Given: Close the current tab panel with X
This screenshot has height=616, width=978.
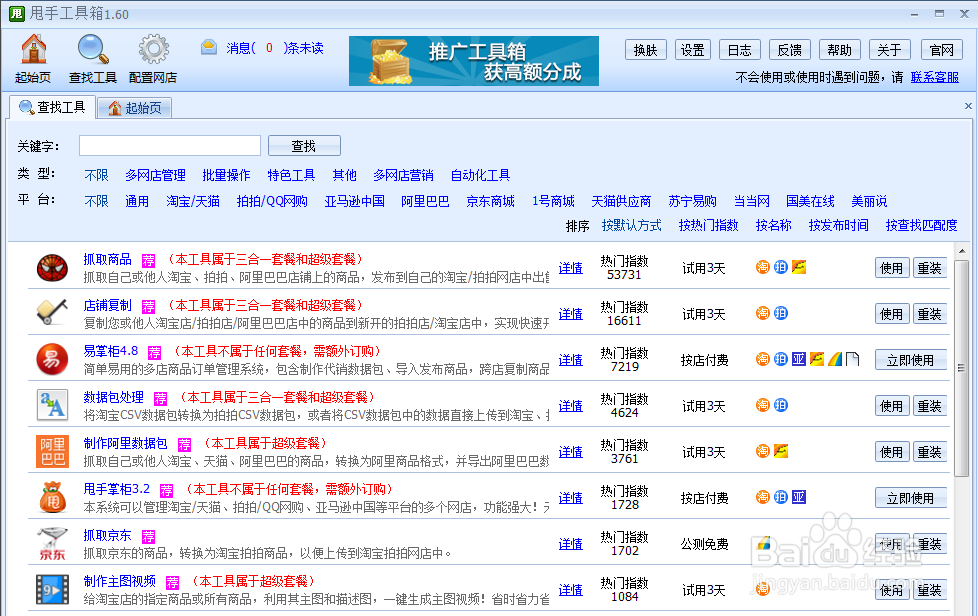Looking at the screenshot, I should [968, 106].
